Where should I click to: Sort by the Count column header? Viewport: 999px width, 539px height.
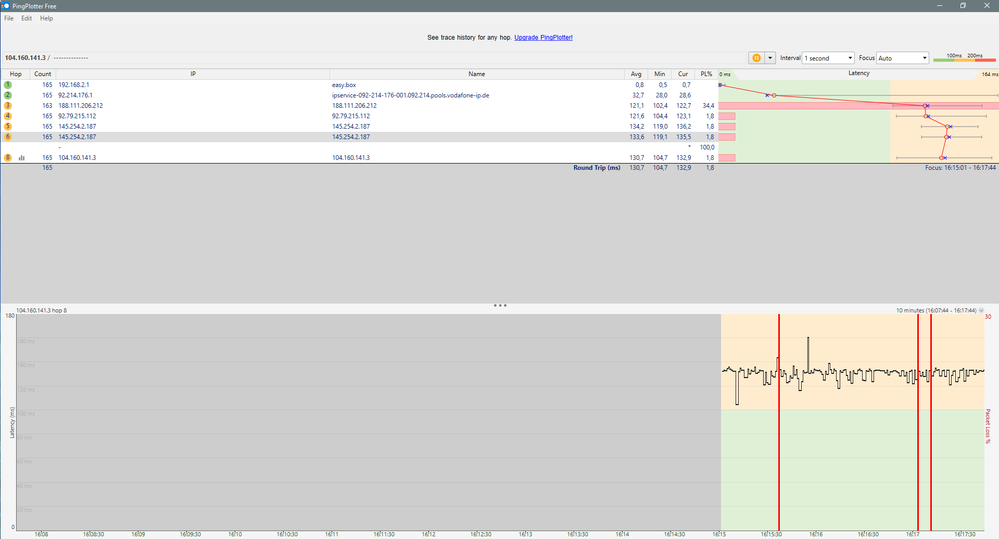click(x=43, y=74)
